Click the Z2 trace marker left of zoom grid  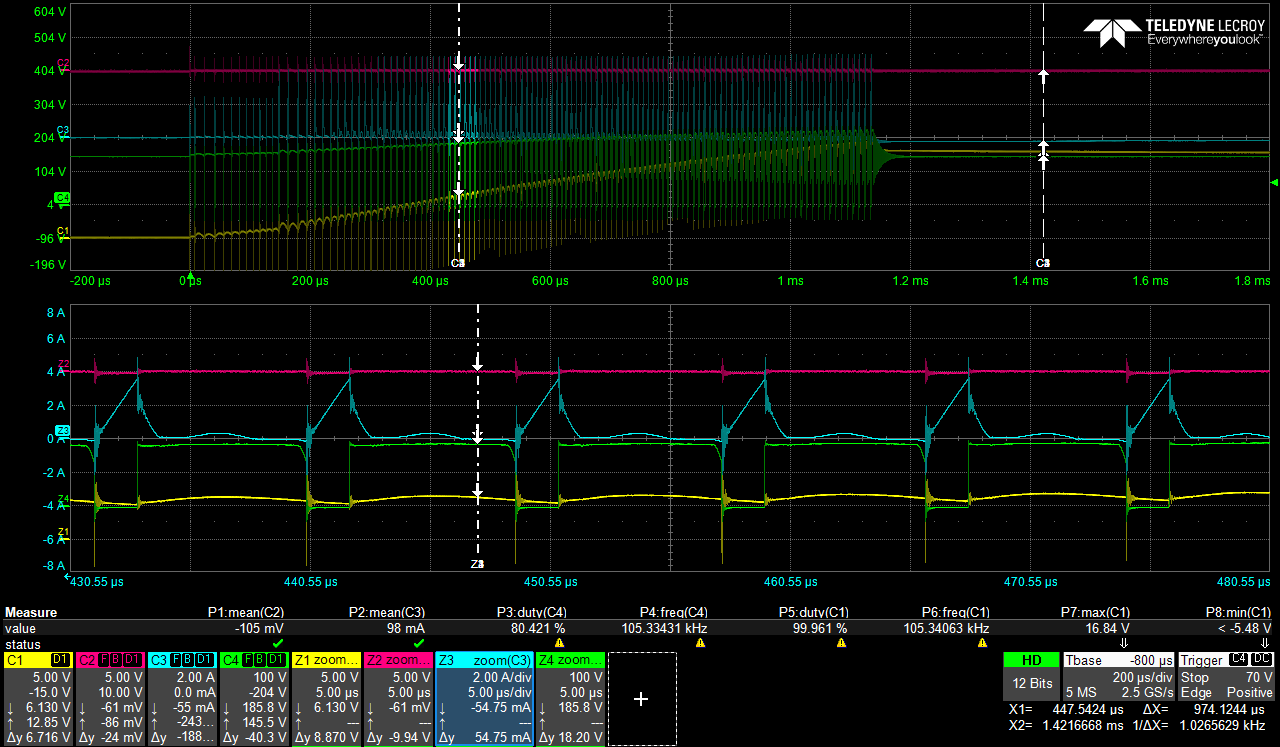[63, 364]
